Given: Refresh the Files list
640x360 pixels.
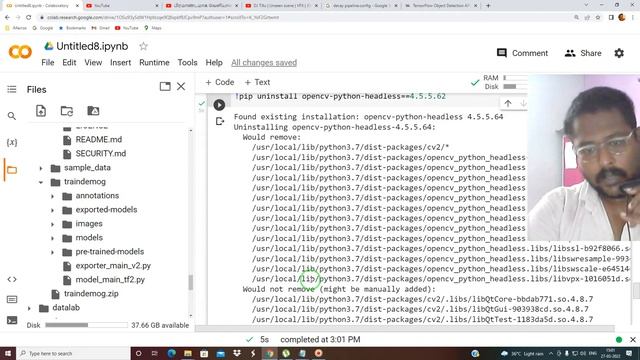Looking at the screenshot, I should [67, 111].
